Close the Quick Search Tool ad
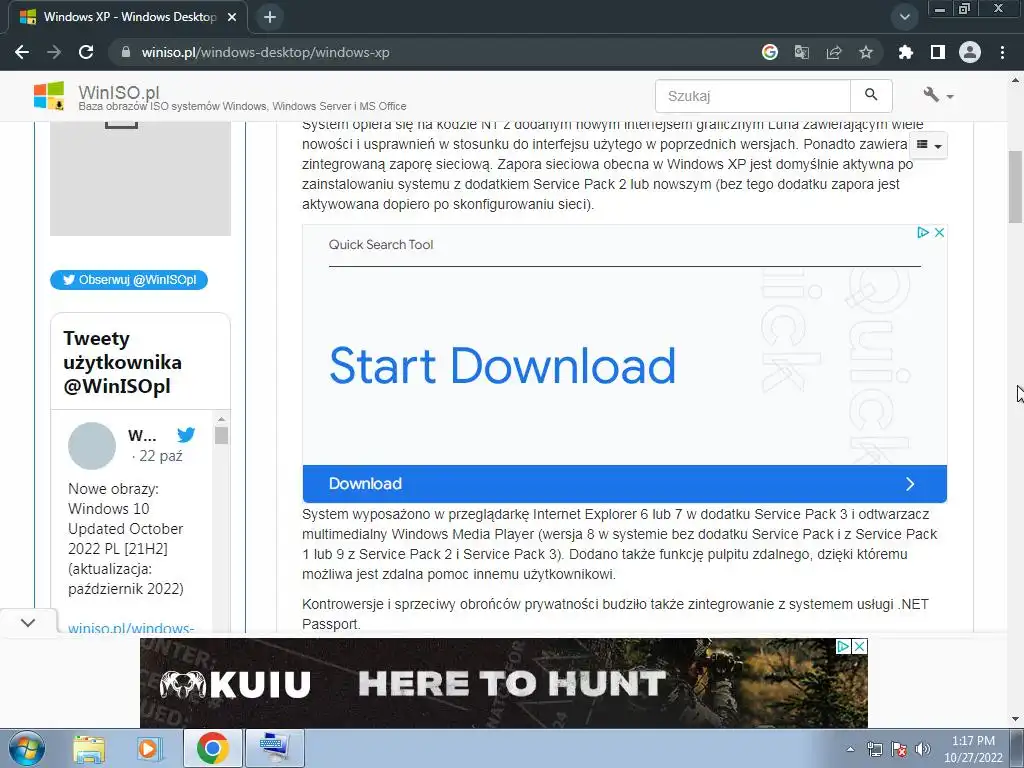This screenshot has width=1024, height=768. pyautogui.click(x=939, y=232)
